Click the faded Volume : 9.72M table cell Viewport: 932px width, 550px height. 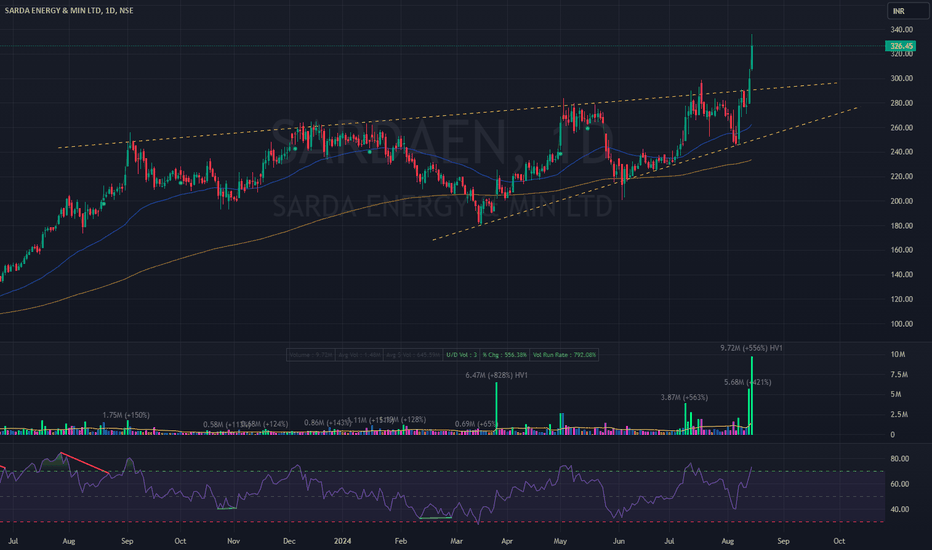(x=311, y=355)
